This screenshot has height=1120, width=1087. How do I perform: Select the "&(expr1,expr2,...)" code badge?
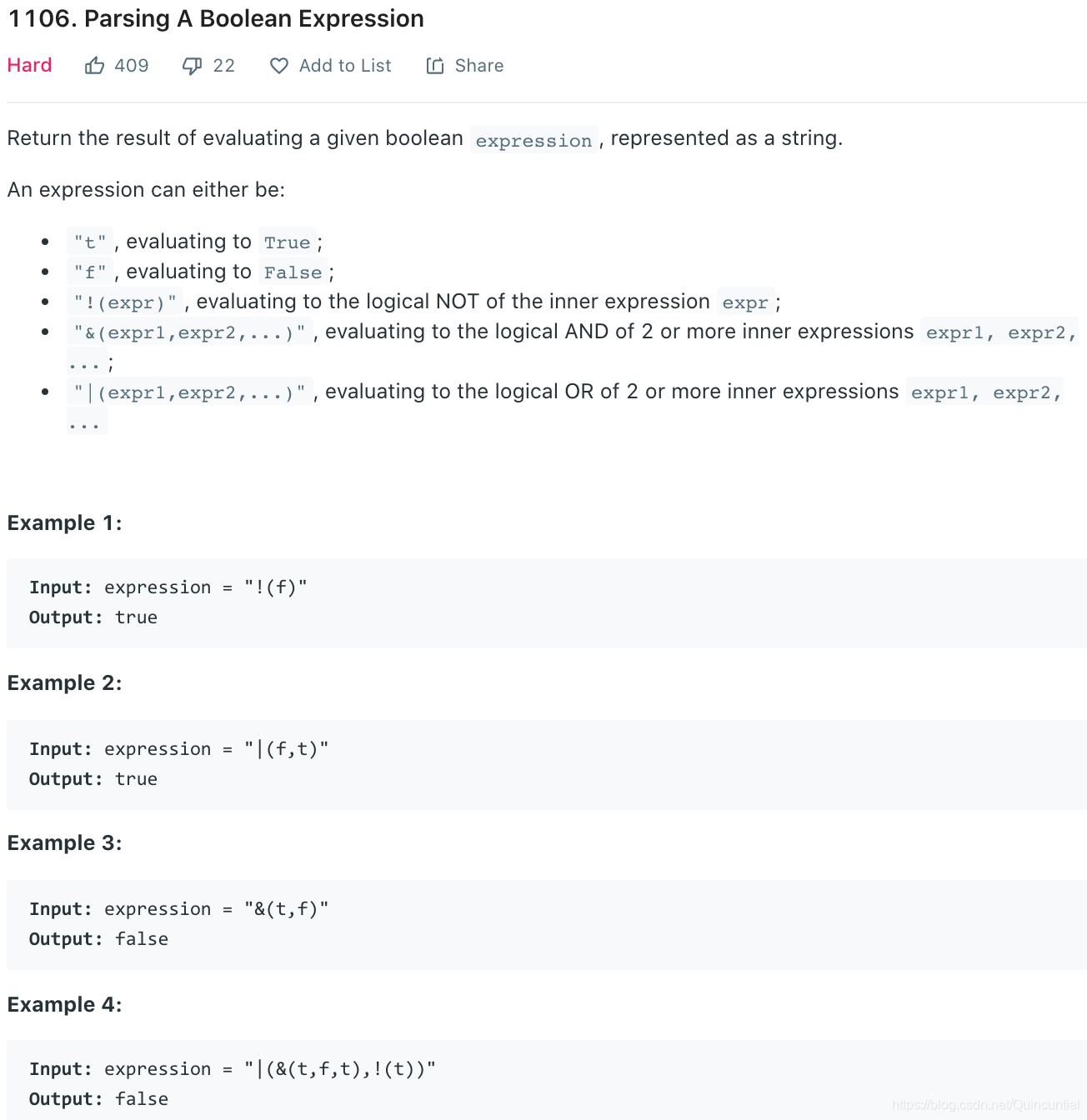[188, 332]
